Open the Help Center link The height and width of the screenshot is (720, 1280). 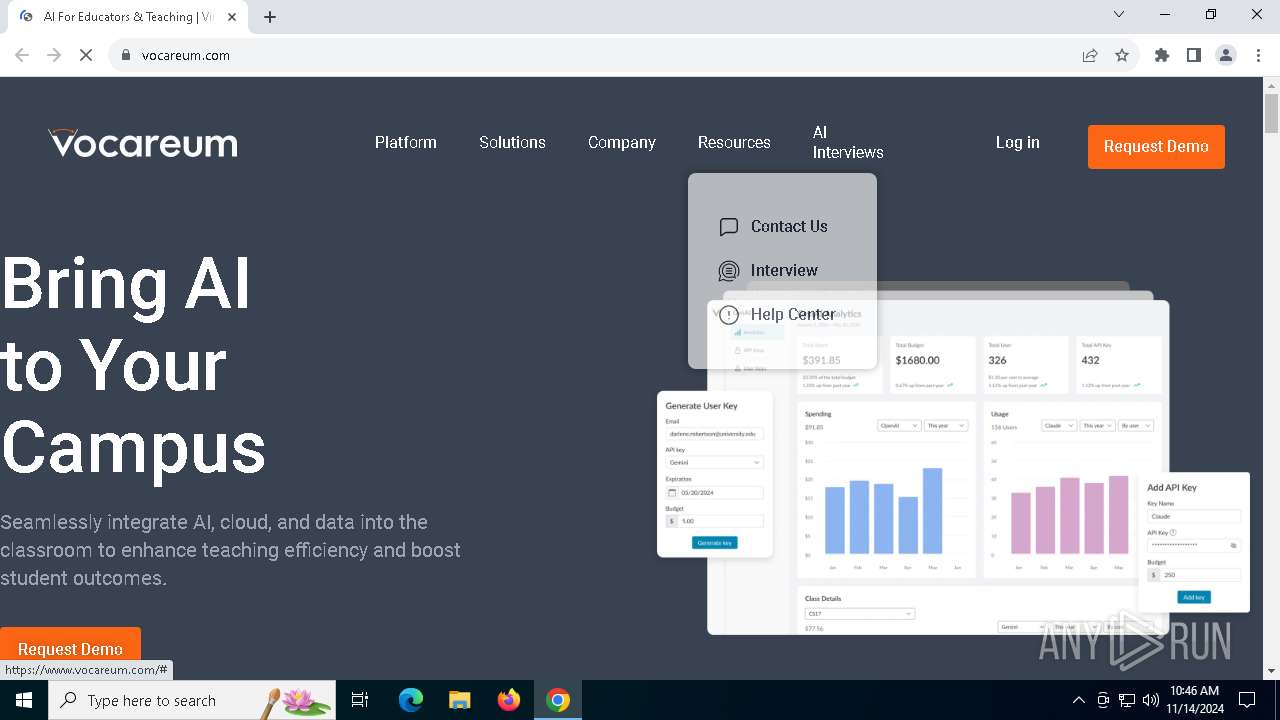coord(793,314)
